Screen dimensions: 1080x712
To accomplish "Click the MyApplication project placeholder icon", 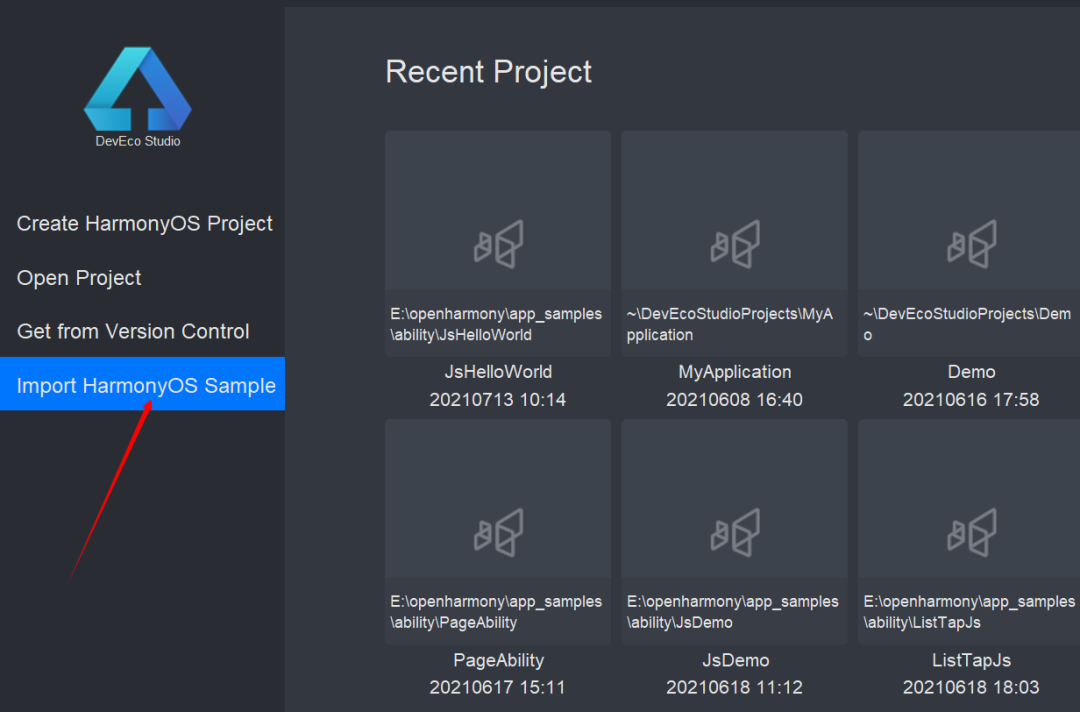I will click(x=735, y=245).
